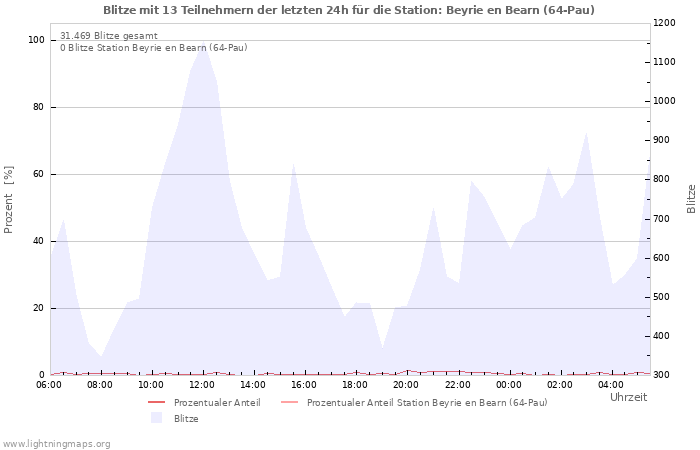700x450 pixels.
Task: Click the rotated 'Blitze' right axis title
Action: 691,199
